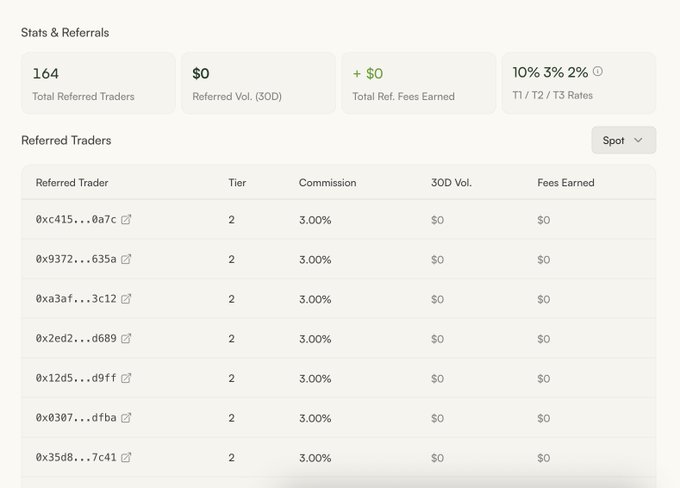Image resolution: width=680 pixels, height=488 pixels.
Task: Click the Referred Traders section heading
Action: pos(66,140)
